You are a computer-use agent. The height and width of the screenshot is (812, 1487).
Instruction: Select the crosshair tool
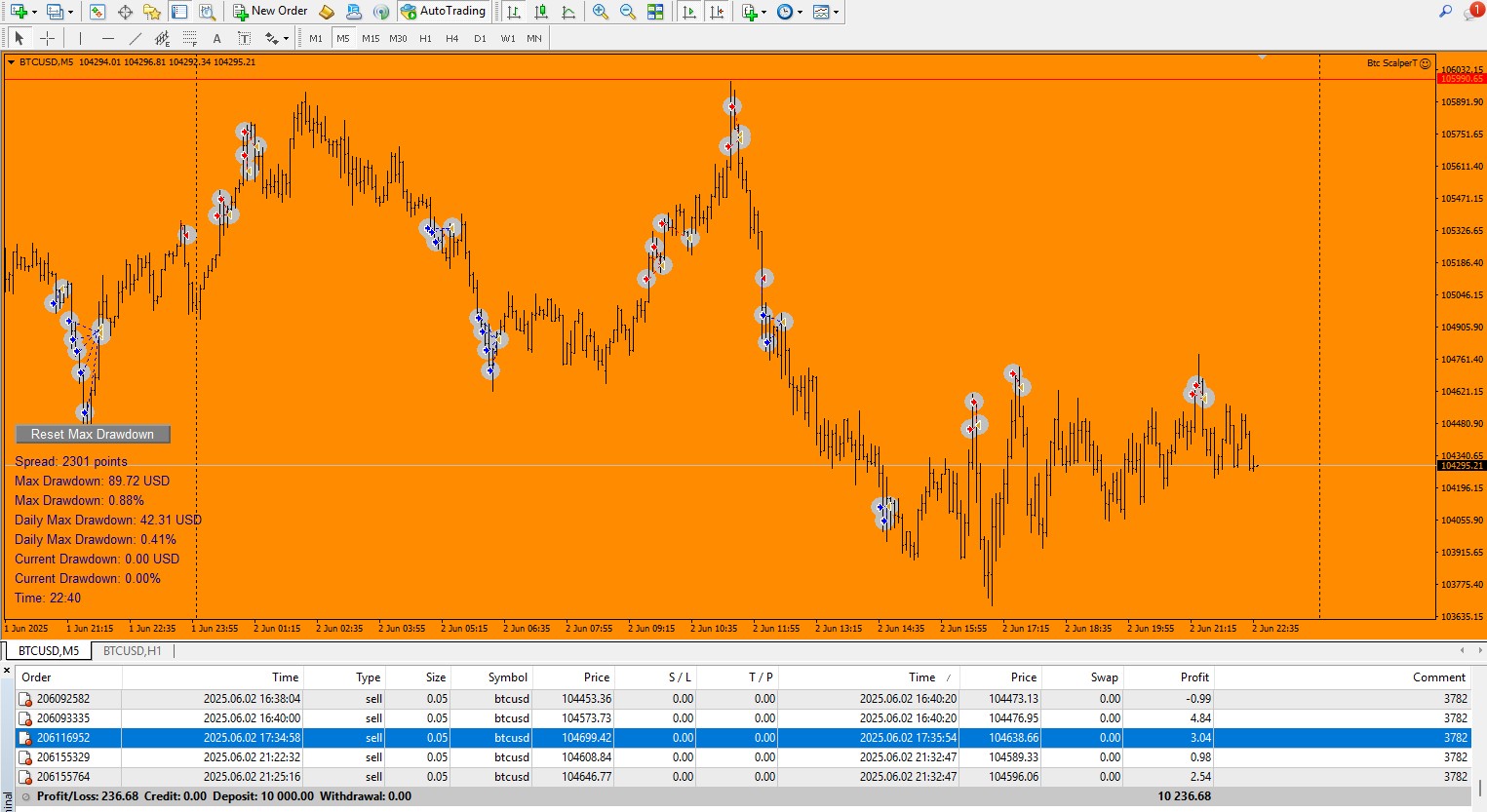[47, 39]
